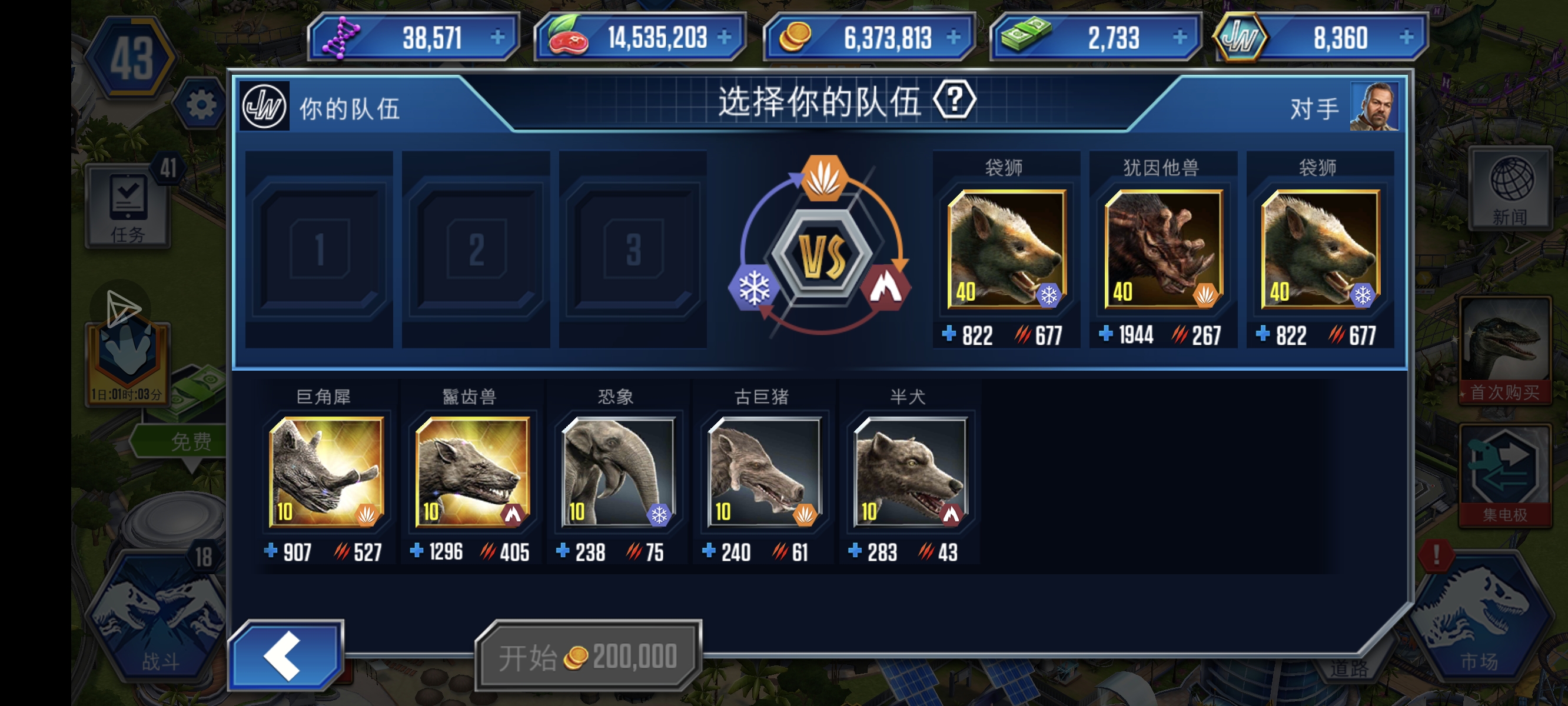This screenshot has width=1568, height=706.
Task: Add more DNA with the plus
Action: coord(497,38)
